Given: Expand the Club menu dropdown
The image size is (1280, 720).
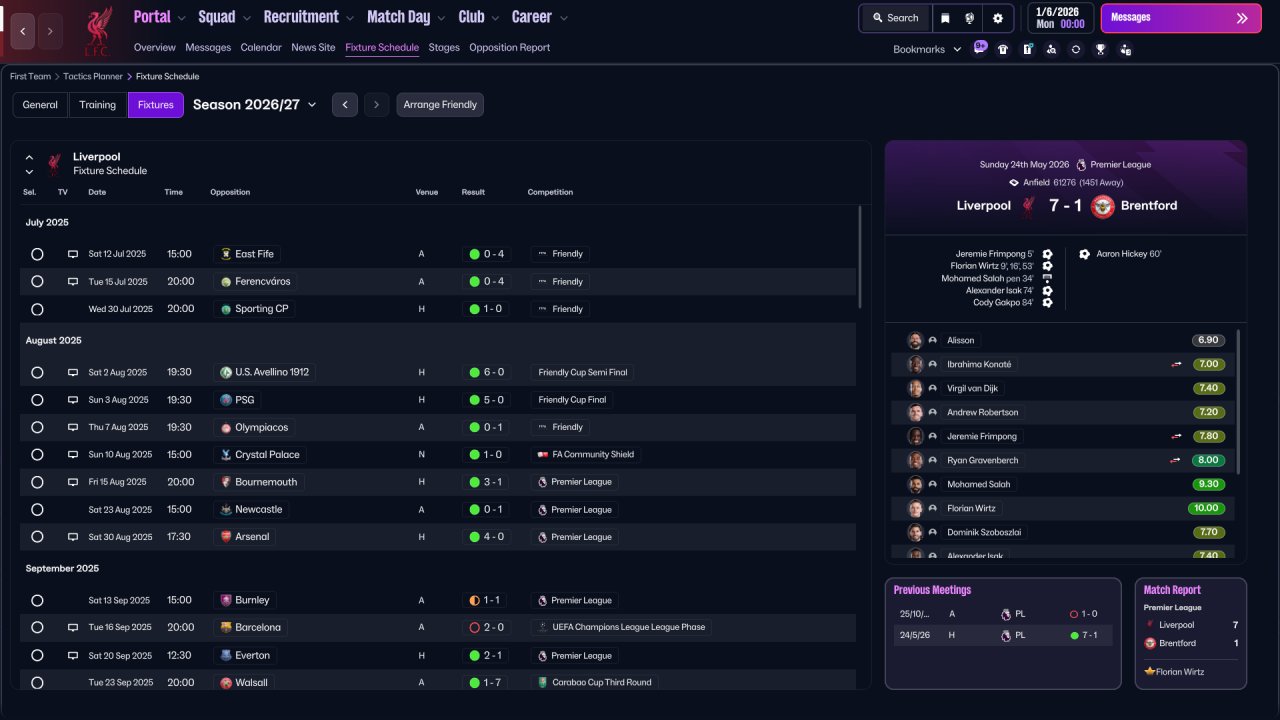Looking at the screenshot, I should pyautogui.click(x=494, y=18).
